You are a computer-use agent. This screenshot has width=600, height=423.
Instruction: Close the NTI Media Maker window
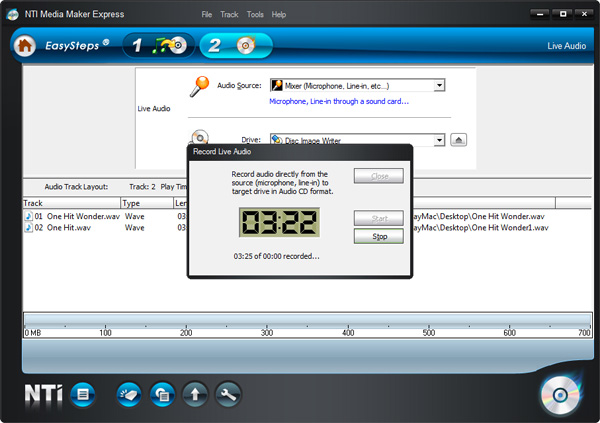point(584,14)
